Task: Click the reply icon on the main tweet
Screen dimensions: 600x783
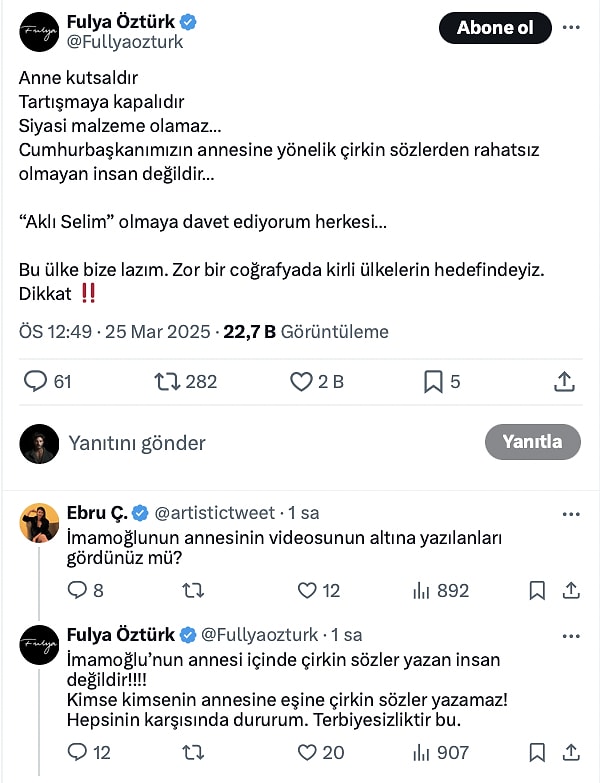Action: click(x=36, y=381)
